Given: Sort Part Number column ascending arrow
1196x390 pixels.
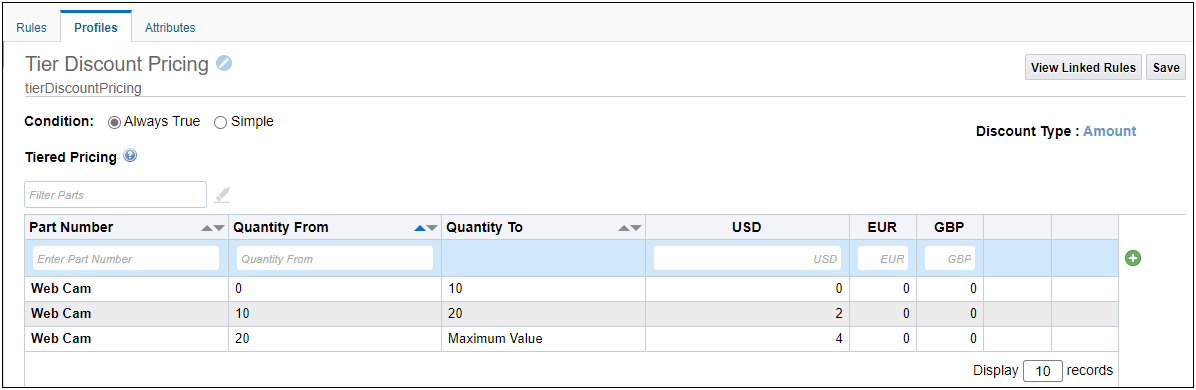Looking at the screenshot, I should (207, 227).
